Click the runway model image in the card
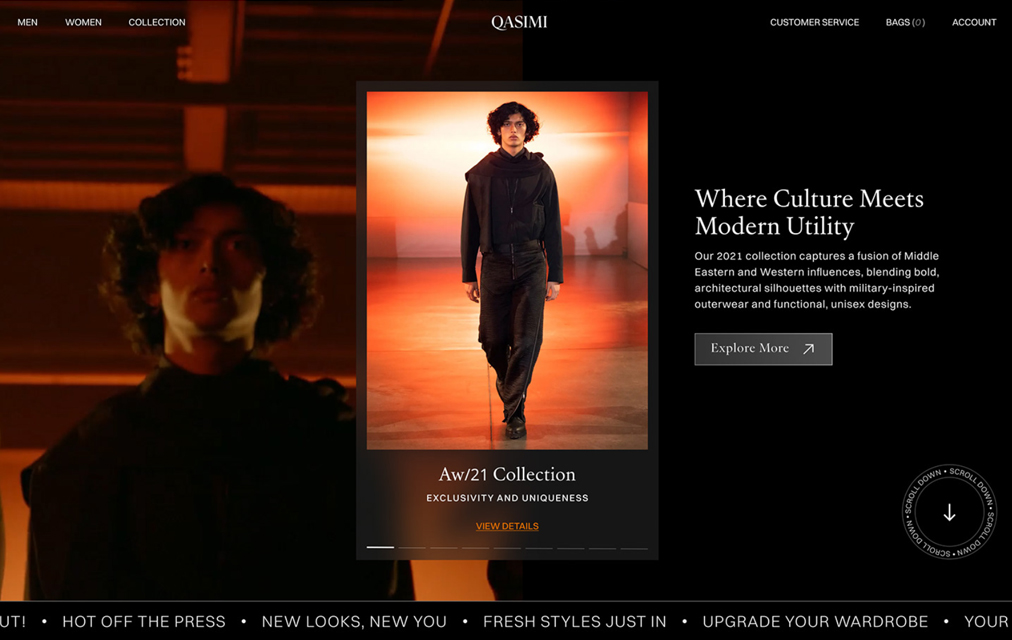 [507, 270]
